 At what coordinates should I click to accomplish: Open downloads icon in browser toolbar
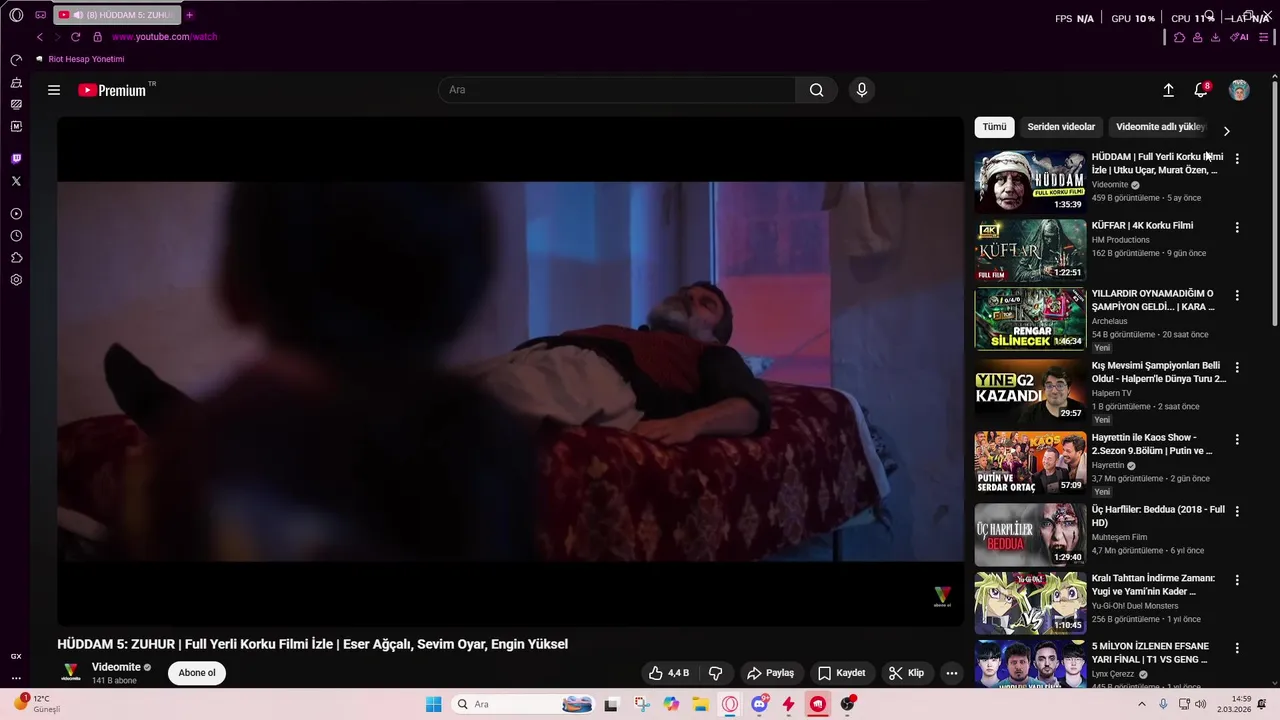tap(1215, 37)
